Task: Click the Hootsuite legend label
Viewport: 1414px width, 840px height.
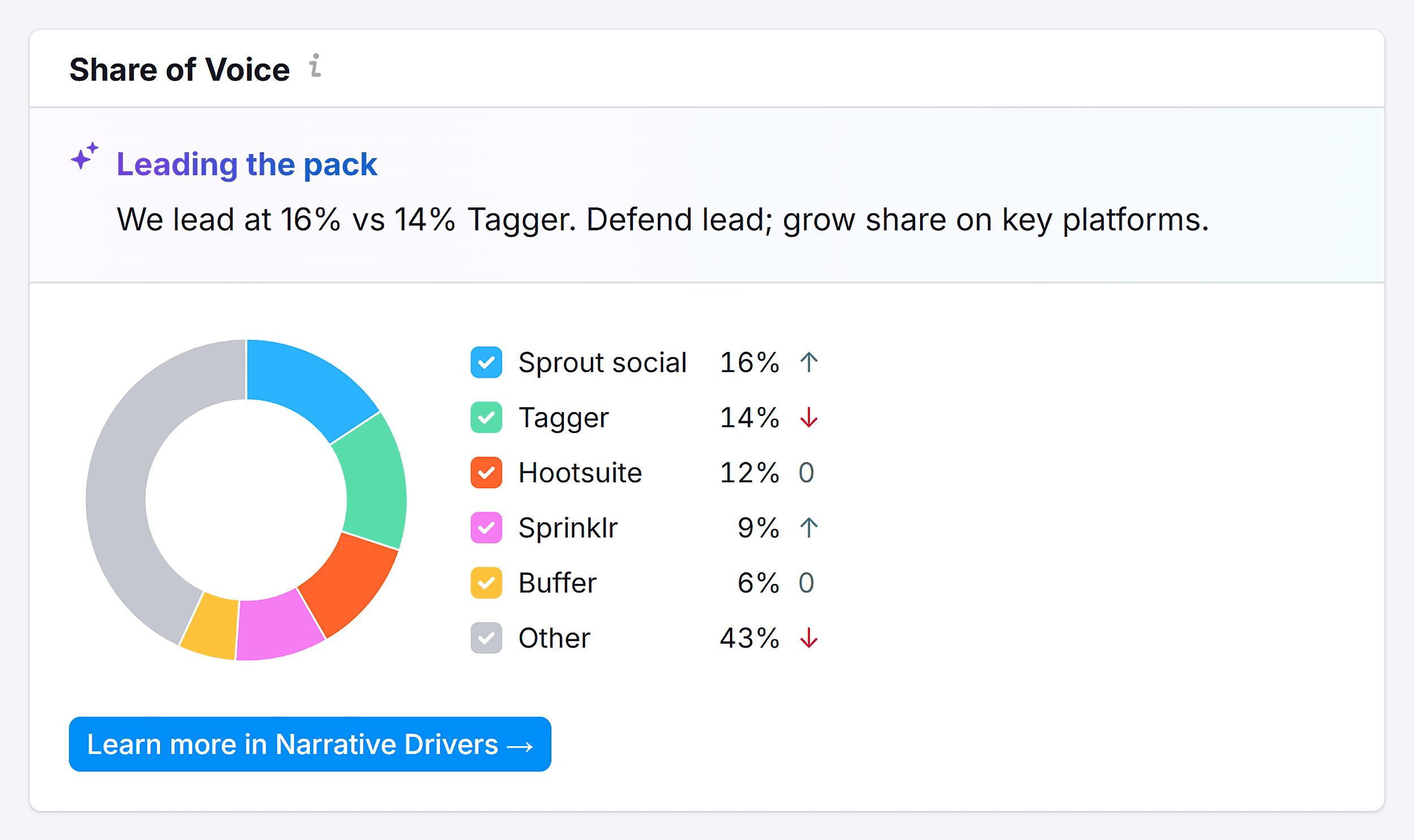Action: point(580,473)
